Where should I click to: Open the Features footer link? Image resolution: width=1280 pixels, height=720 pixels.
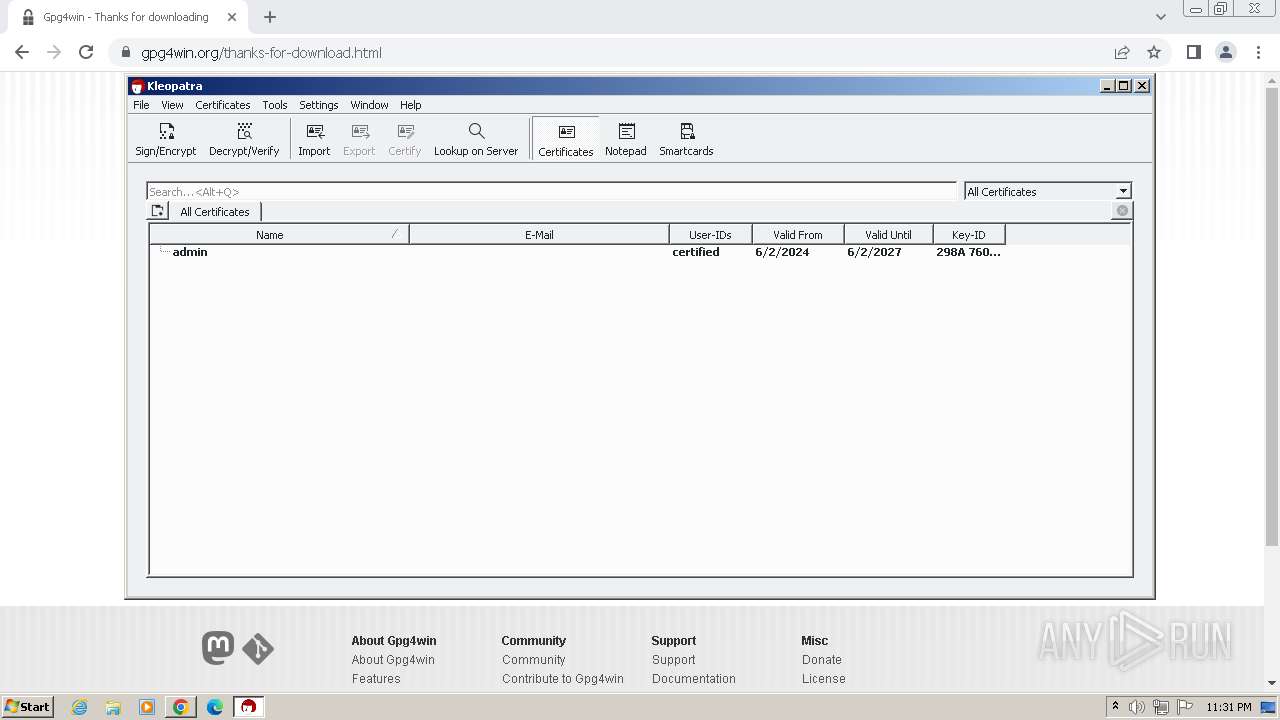tap(376, 679)
